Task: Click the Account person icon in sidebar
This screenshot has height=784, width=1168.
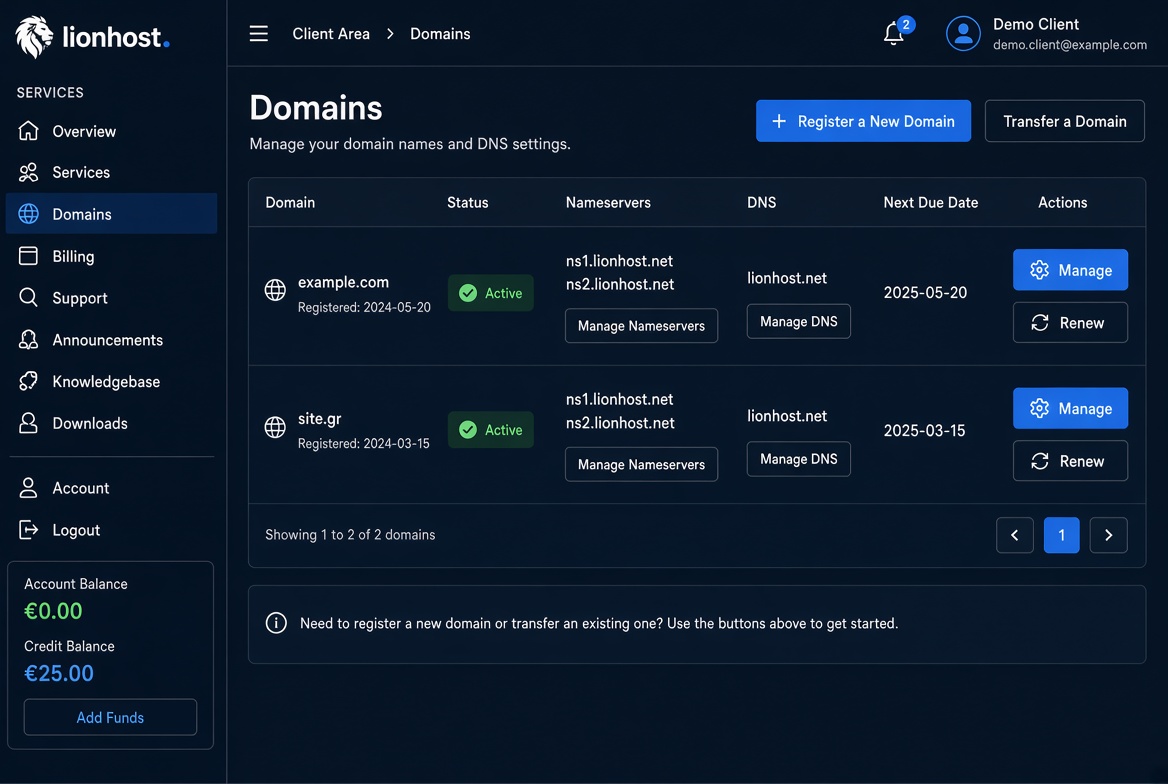Action: click(28, 487)
